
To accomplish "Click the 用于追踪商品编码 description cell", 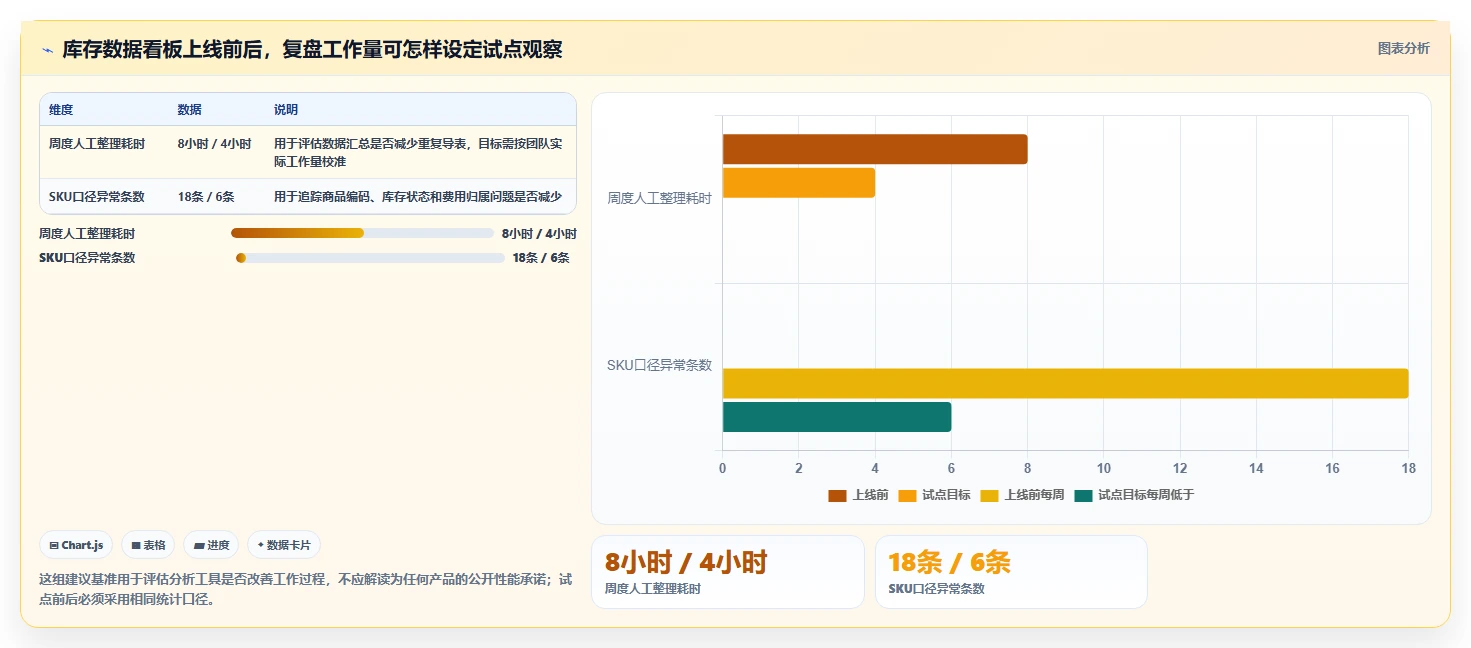I will (418, 197).
